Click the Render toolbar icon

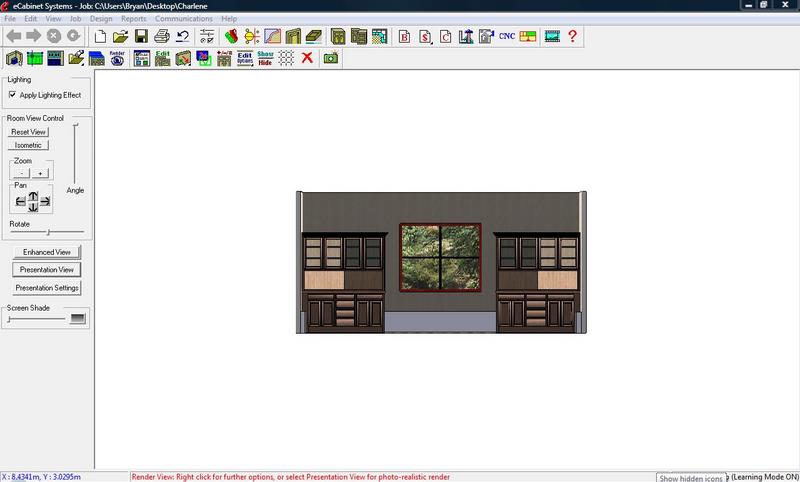[117, 58]
